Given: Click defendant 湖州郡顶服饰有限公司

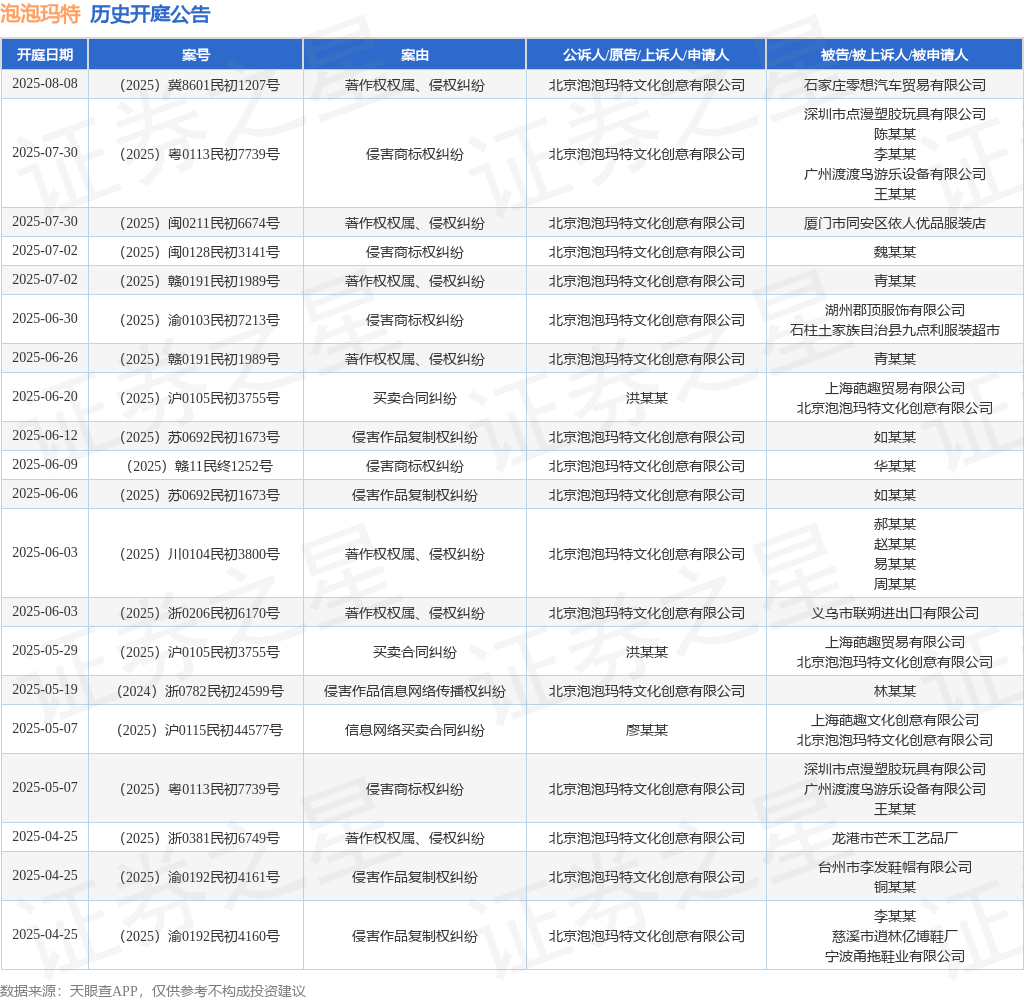Looking at the screenshot, I should [895, 310].
